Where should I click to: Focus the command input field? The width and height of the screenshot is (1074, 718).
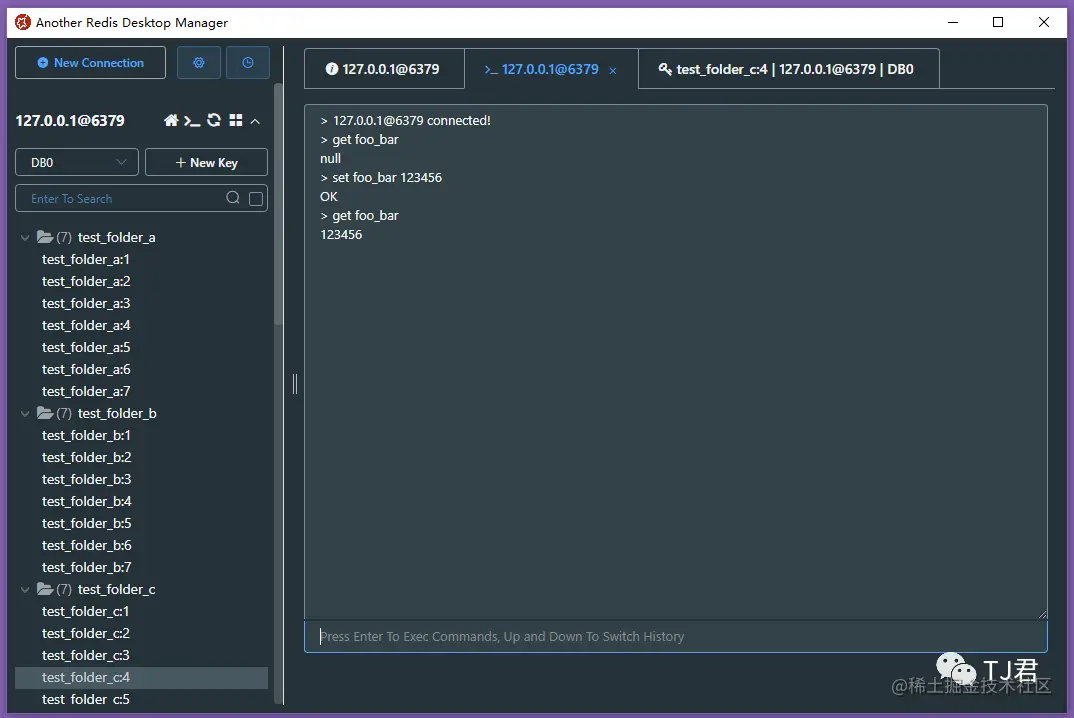(x=675, y=636)
